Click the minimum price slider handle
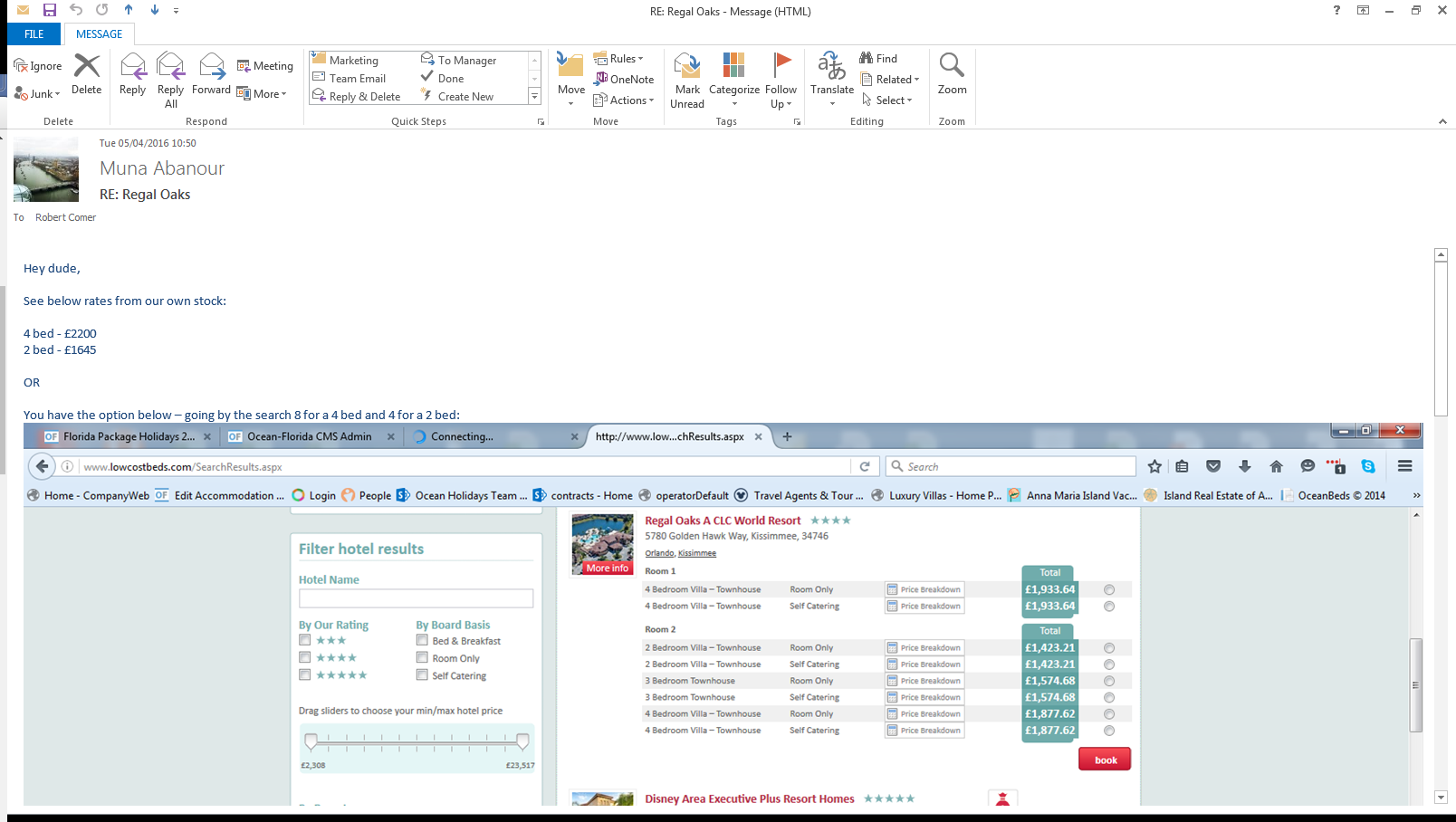The height and width of the screenshot is (822, 1456). 311,741
